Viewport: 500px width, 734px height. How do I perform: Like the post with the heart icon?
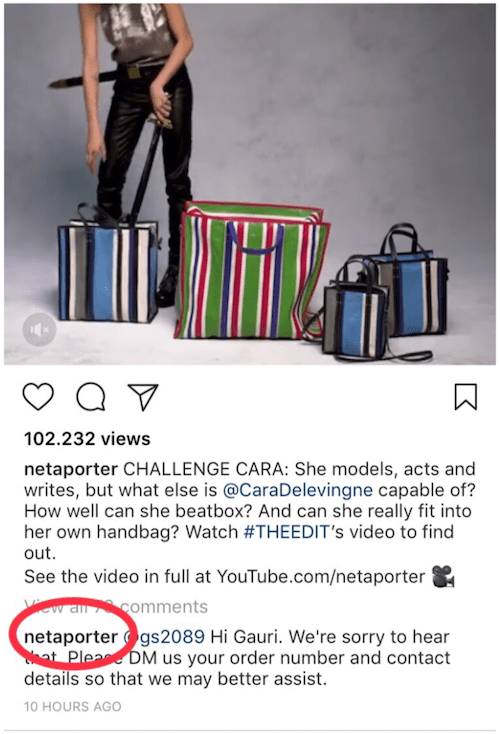click(x=38, y=396)
